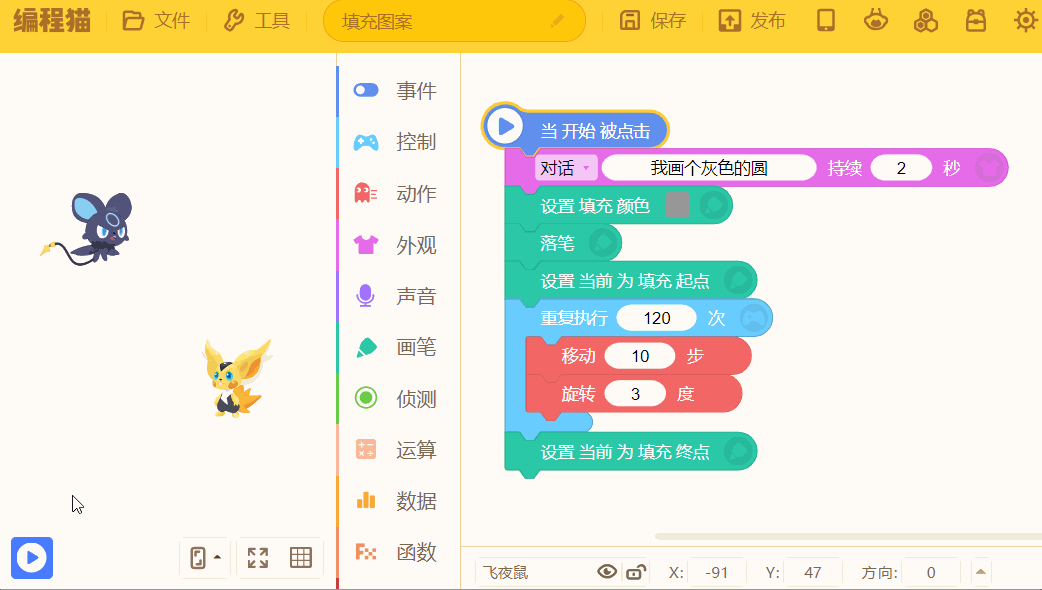
Task: Publish the project with 发布
Action: pyautogui.click(x=752, y=21)
